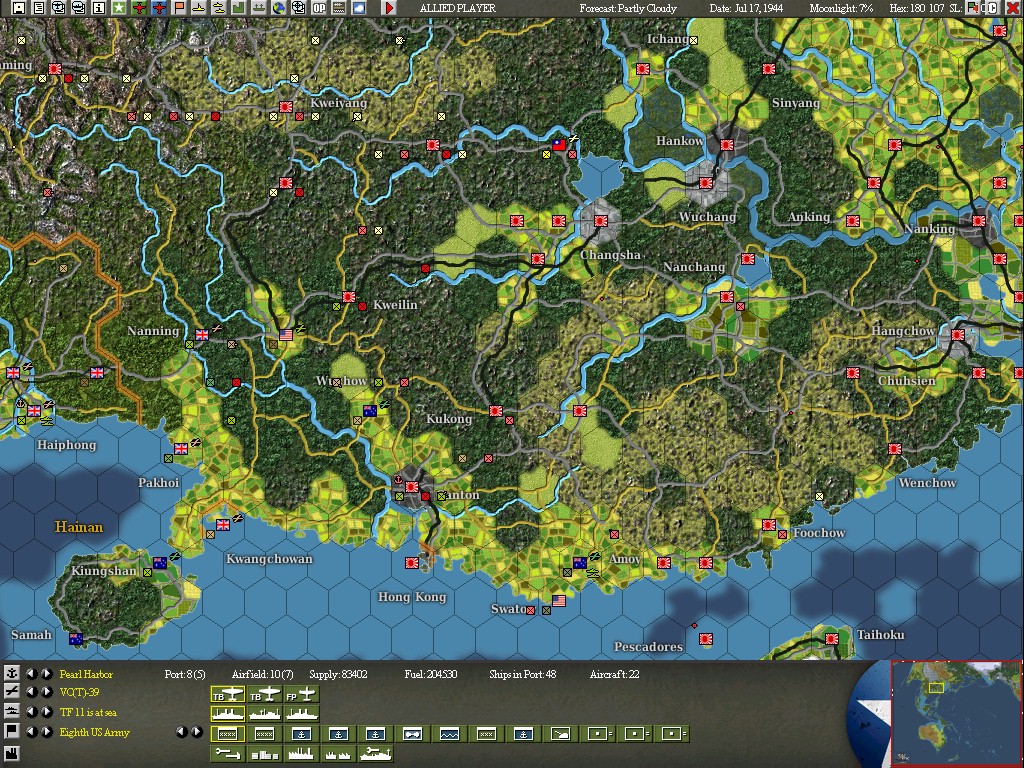Viewport: 1024px width, 768px height.
Task: Click the 'Aircraft: 22' readout
Action: (615, 674)
